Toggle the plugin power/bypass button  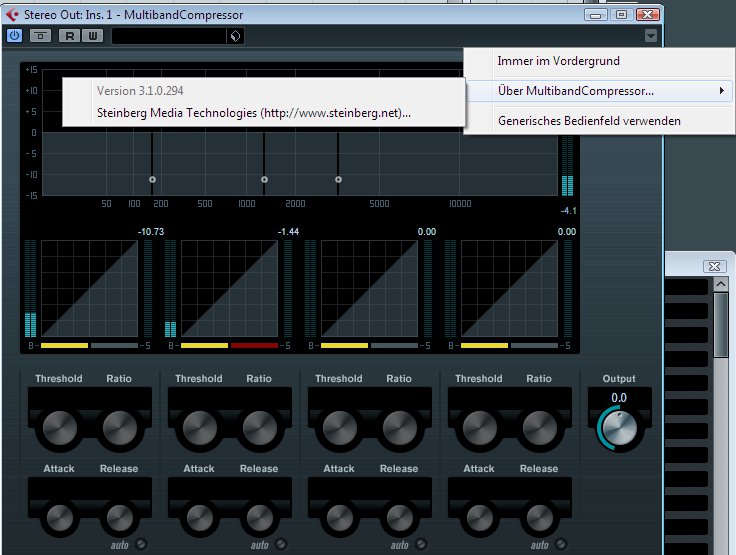15,36
